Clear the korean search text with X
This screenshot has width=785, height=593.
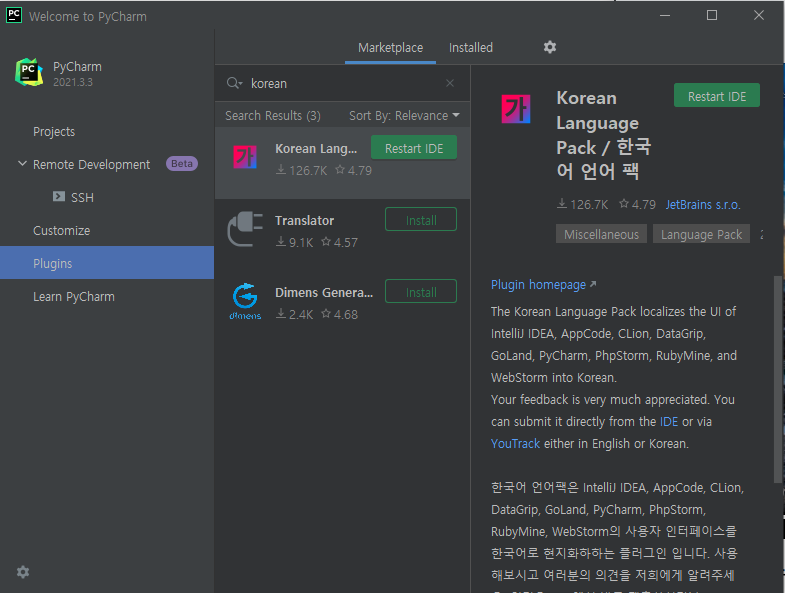click(450, 83)
